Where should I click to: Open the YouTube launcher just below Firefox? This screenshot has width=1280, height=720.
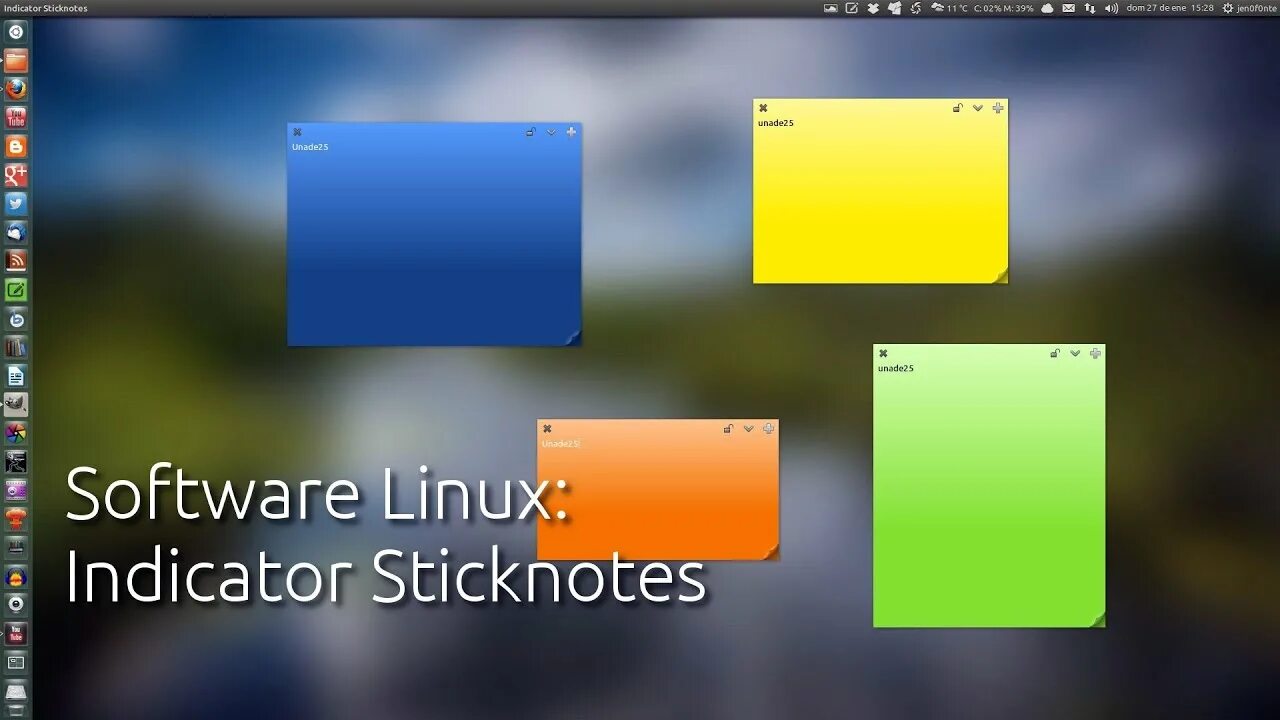coord(15,118)
